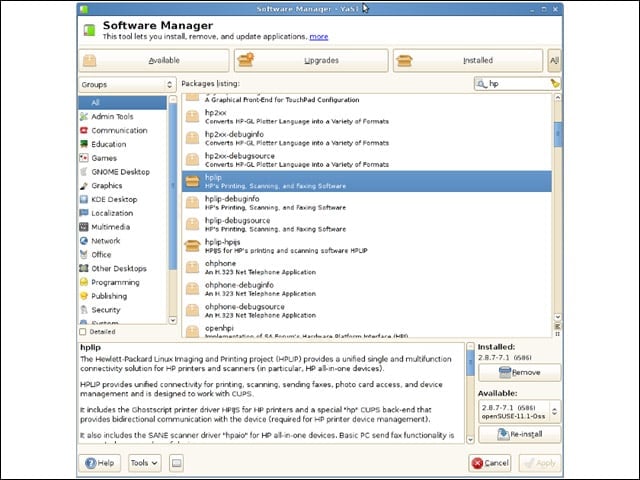Click the hp2xx-debugsource package icon
Viewport: 640px width, 480px height.
(192, 160)
